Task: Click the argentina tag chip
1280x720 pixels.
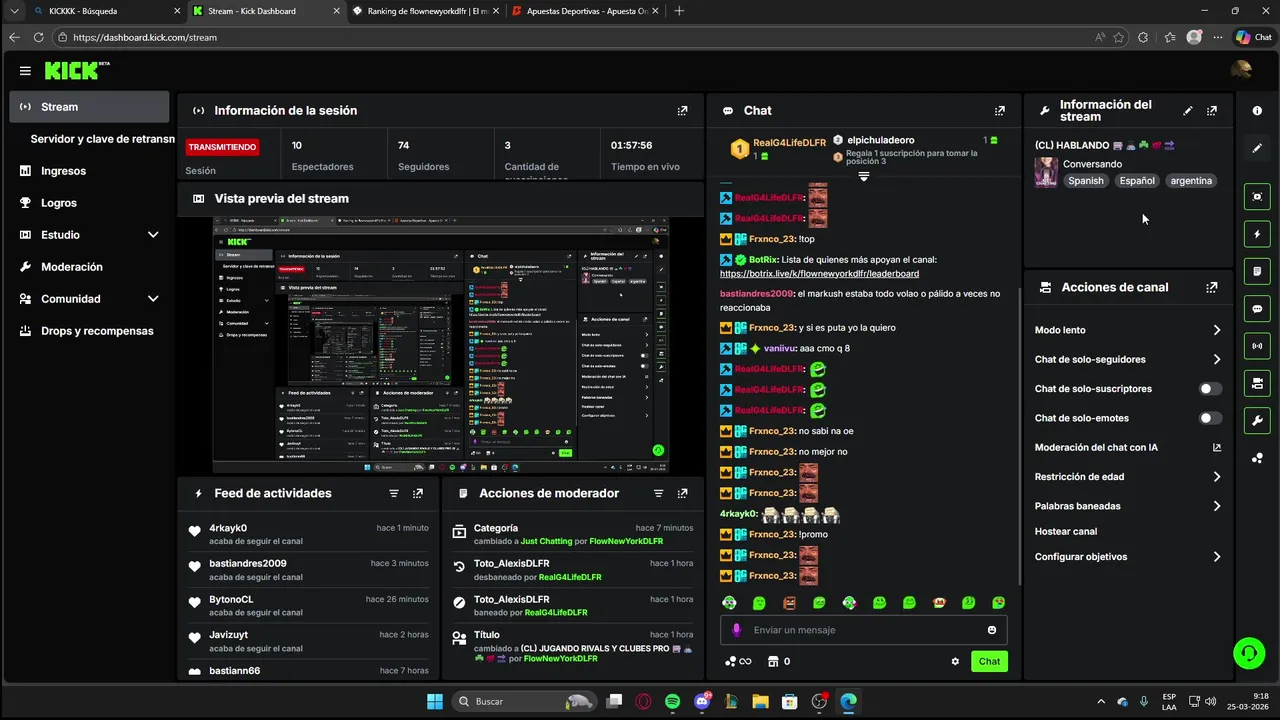Action: click(x=1191, y=181)
